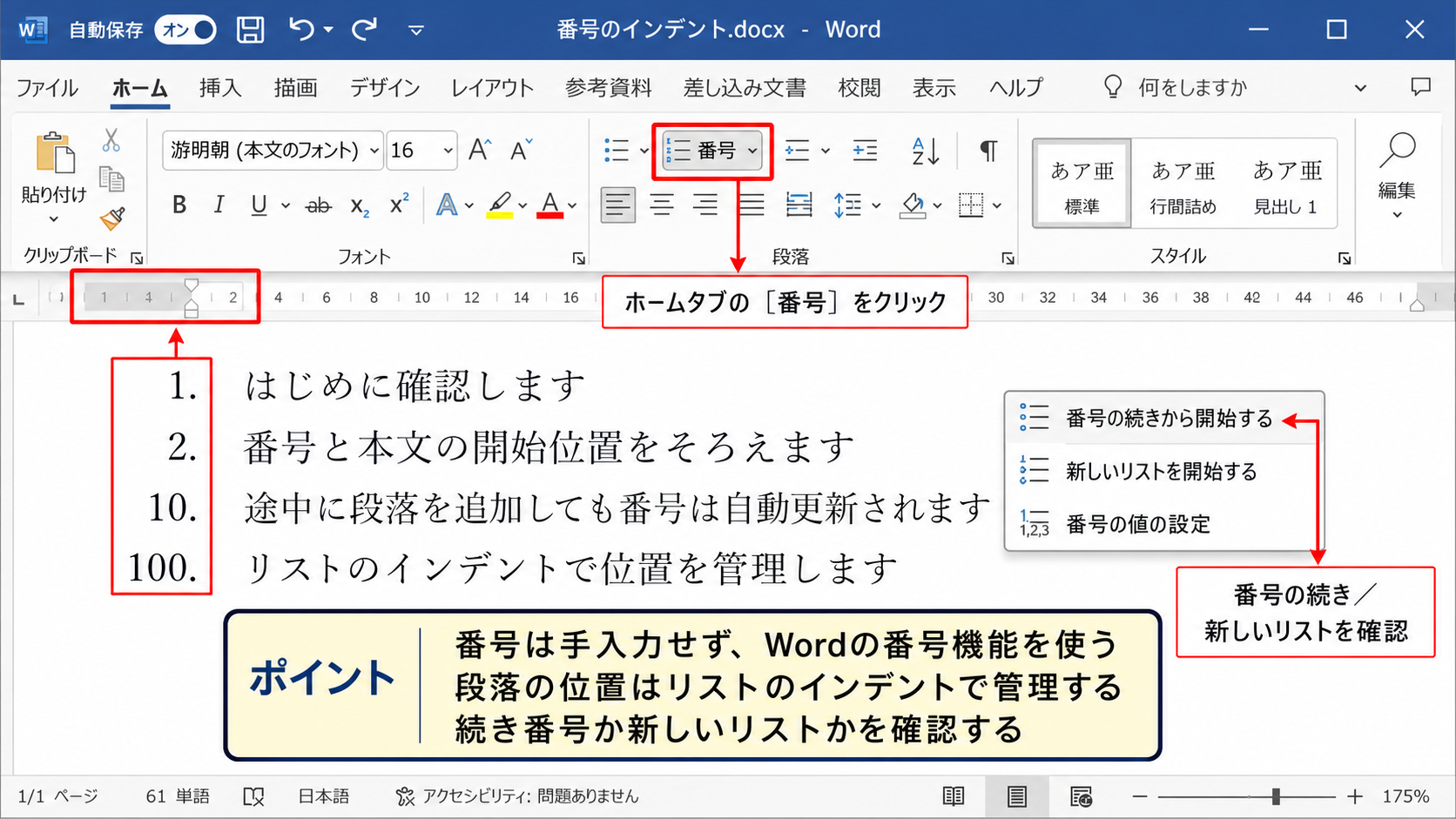Apply subscript formatting
The width and height of the screenshot is (1456, 819).
[360, 206]
